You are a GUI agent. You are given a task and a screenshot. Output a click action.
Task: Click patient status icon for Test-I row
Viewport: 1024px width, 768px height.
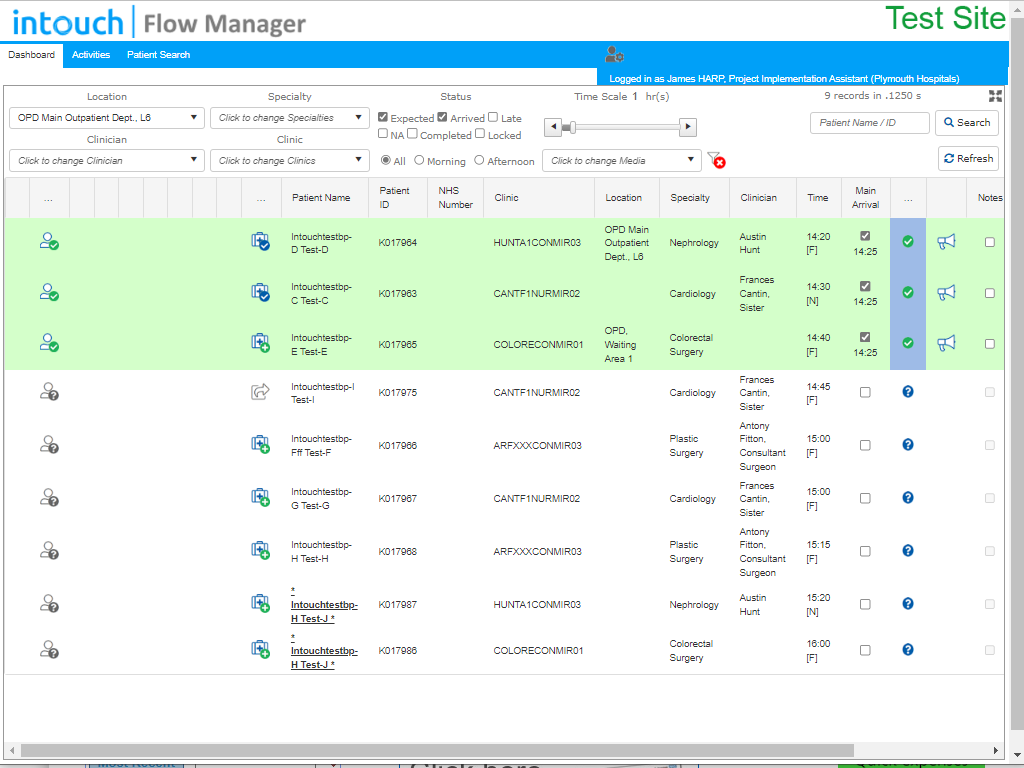click(x=49, y=391)
